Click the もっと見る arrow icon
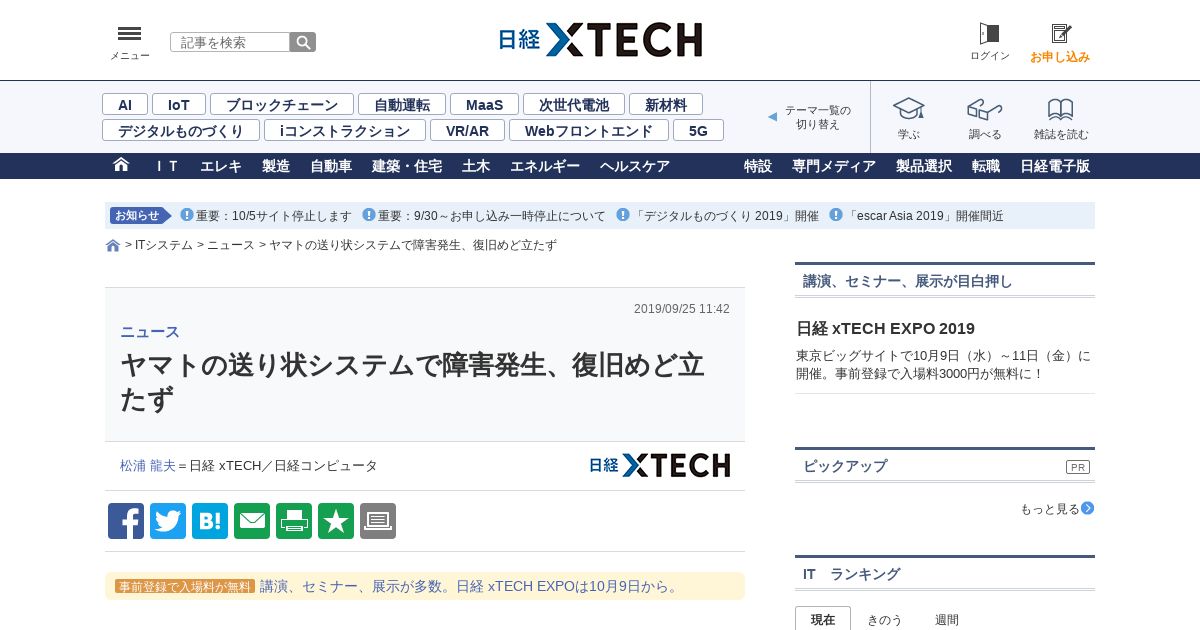The image size is (1200, 630). (x=1088, y=508)
